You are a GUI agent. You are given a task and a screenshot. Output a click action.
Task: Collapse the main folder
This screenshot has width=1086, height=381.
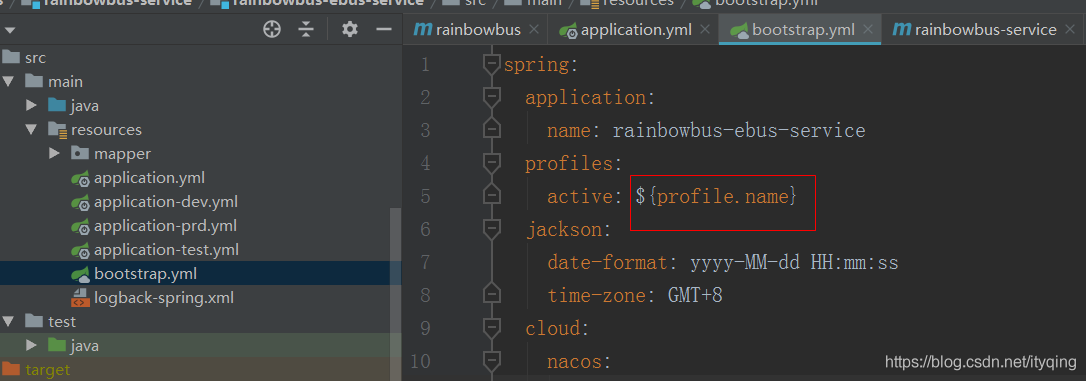point(8,82)
